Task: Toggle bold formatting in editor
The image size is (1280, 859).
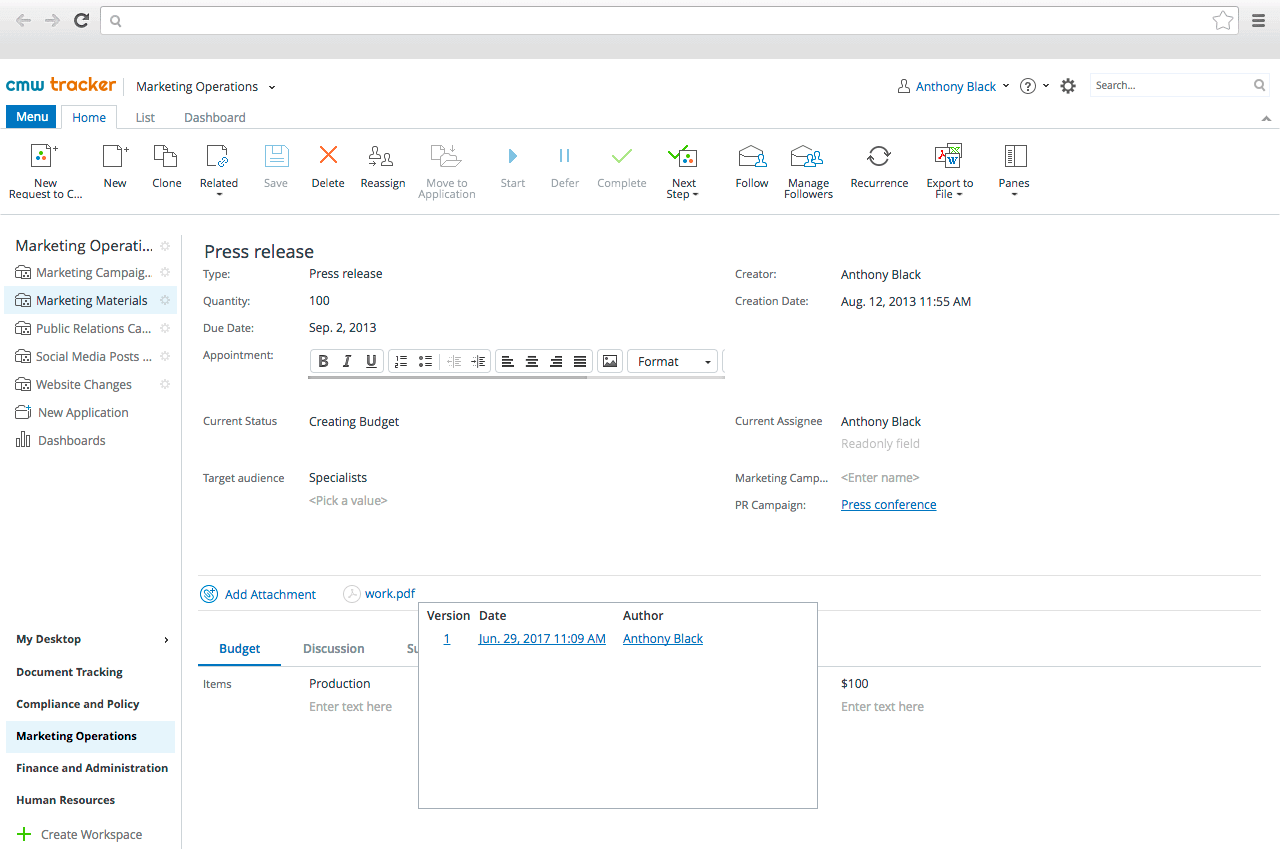Action: 323,362
